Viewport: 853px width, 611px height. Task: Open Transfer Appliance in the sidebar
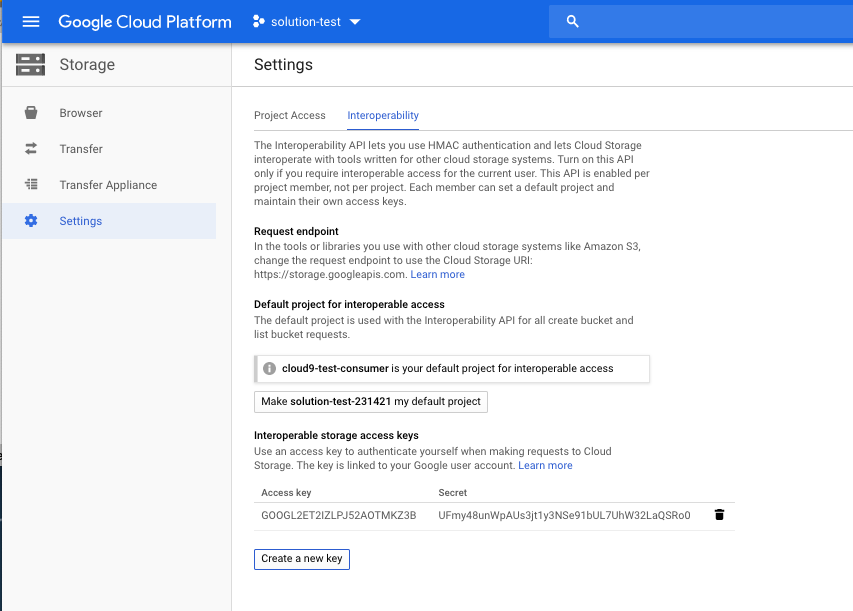(109, 184)
